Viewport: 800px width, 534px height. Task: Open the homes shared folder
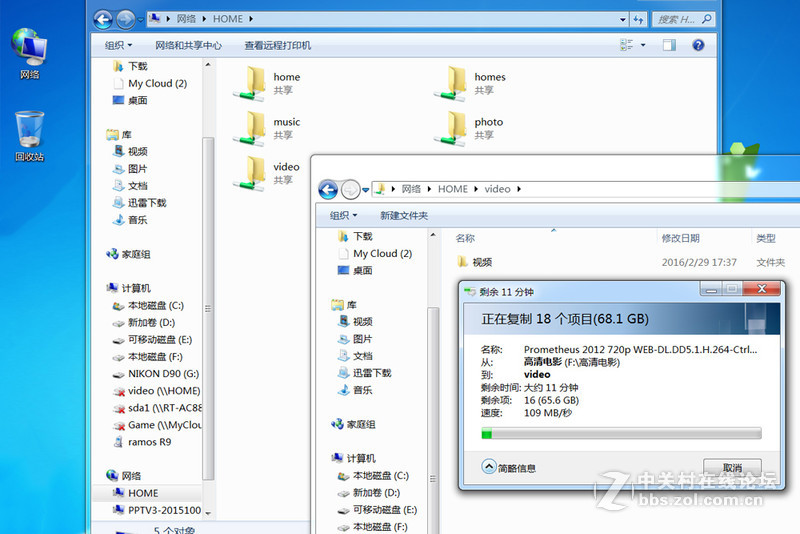(x=470, y=83)
